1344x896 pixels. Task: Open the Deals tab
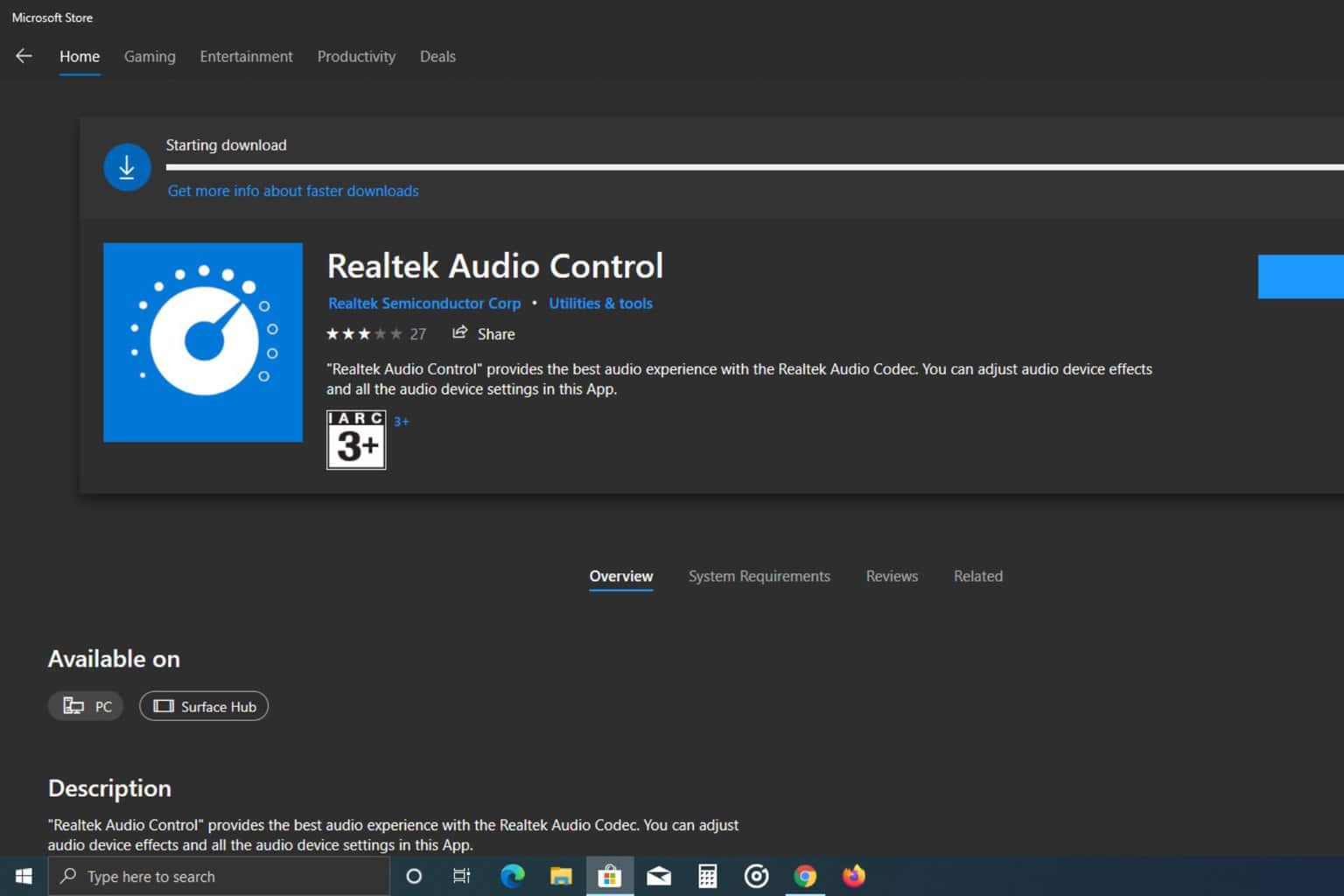click(x=437, y=56)
